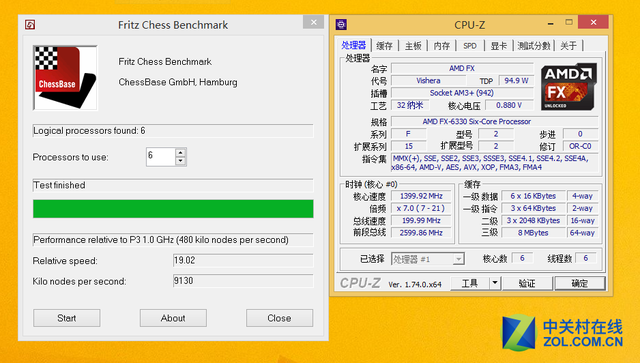Click the 2599.86 MHz front bus value
Image resolution: width=640 pixels, height=363 pixels.
tap(421, 233)
